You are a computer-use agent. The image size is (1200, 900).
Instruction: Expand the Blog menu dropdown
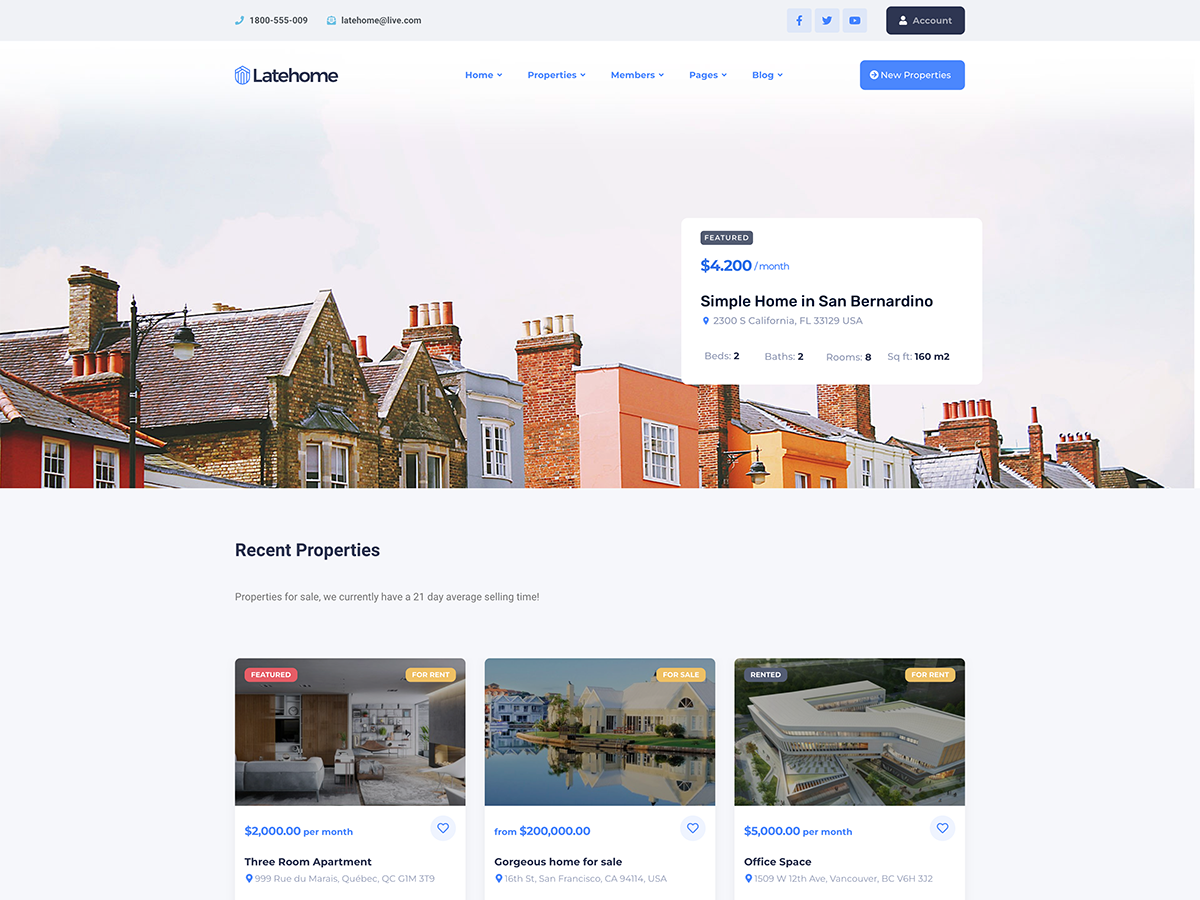768,75
